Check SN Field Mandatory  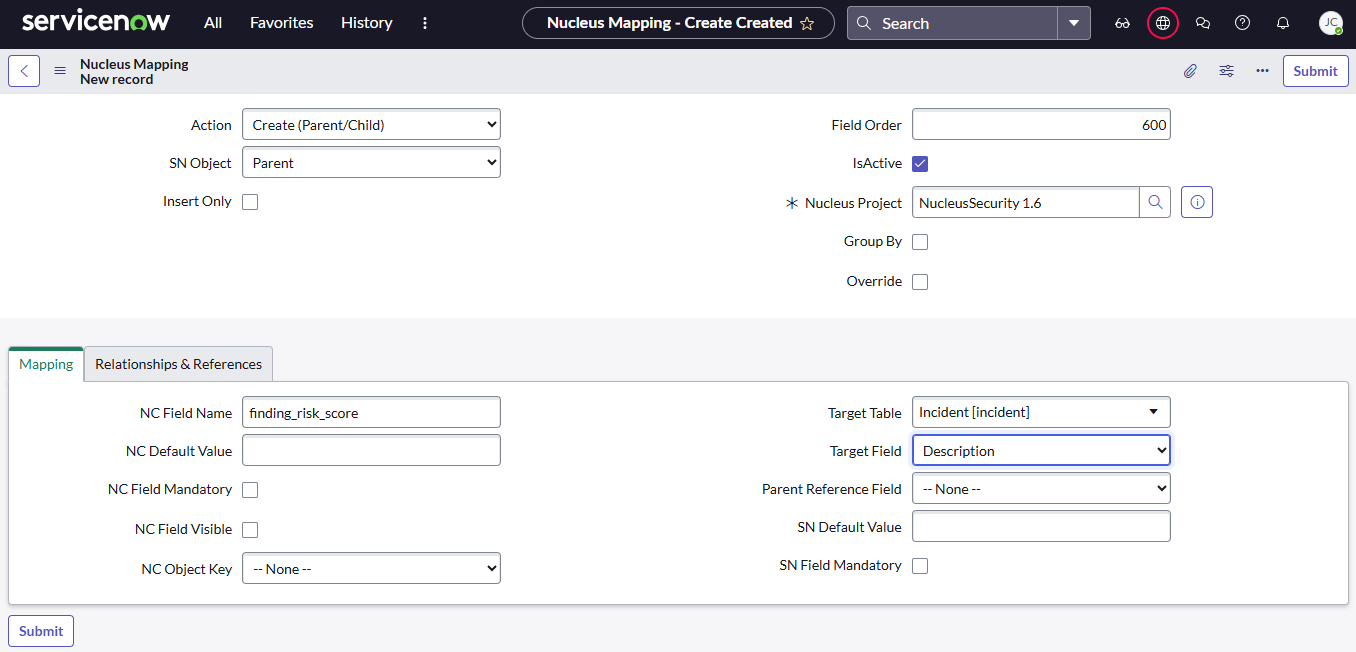[920, 566]
